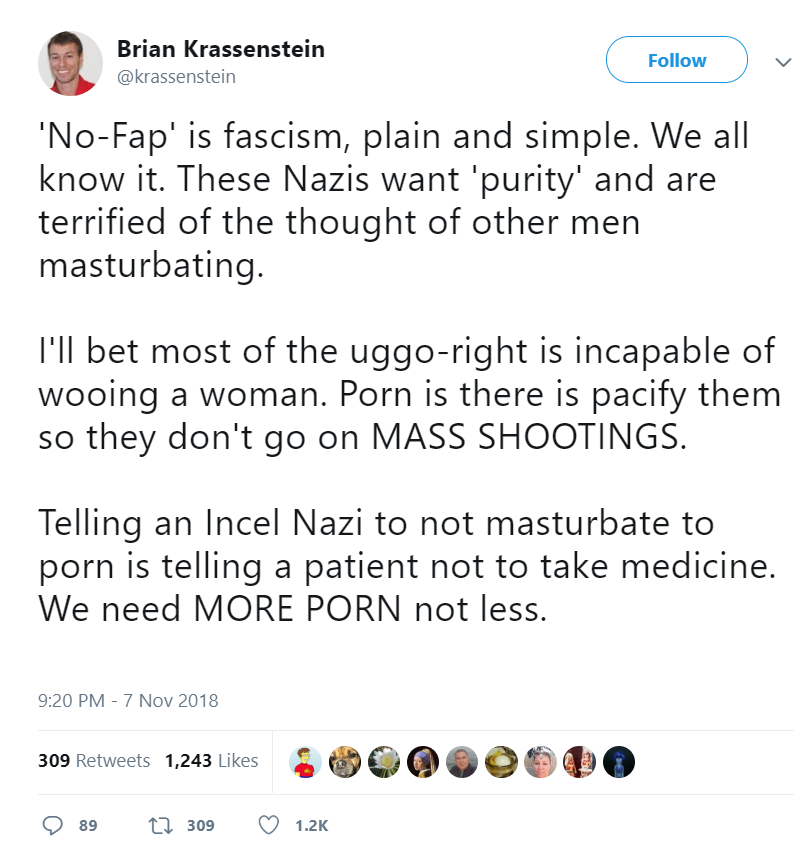808x849 pixels.
Task: Click the pearl earring painting avatar
Action: [424, 762]
